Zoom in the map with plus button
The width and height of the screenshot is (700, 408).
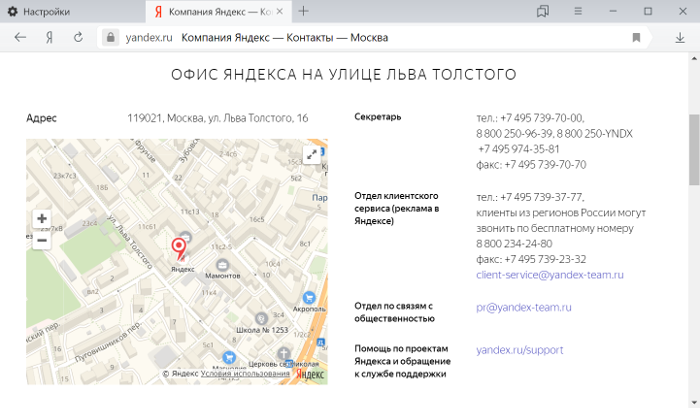click(x=42, y=219)
